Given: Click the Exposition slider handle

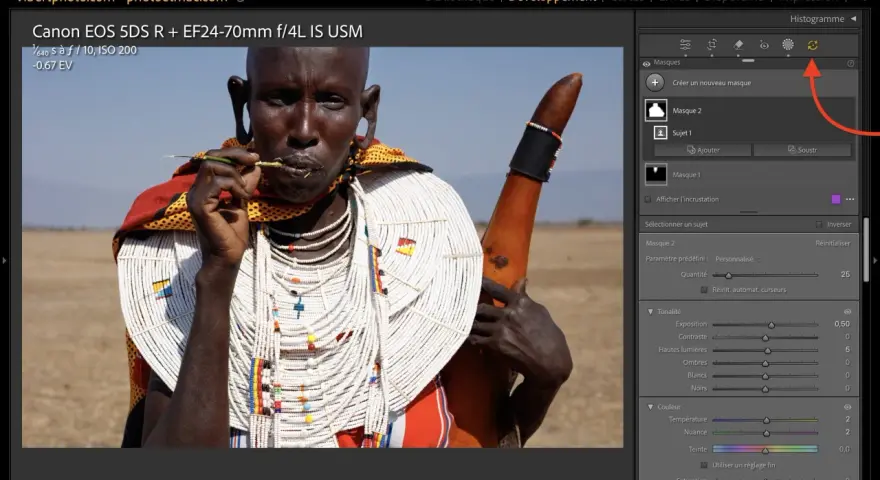Looking at the screenshot, I should tap(771, 325).
